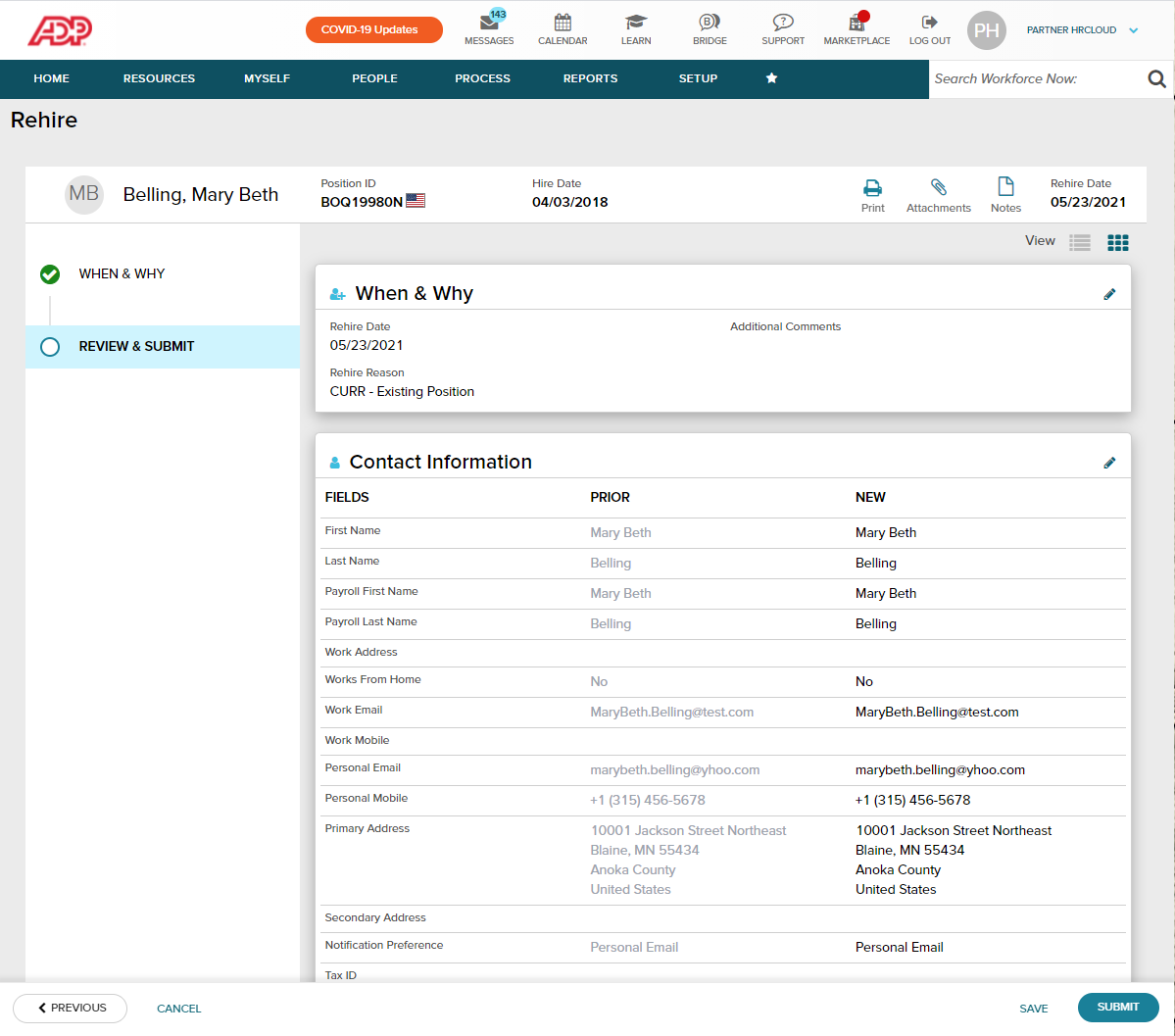Switch to list view
Screen dimensions: 1175x1036
tap(1079, 241)
